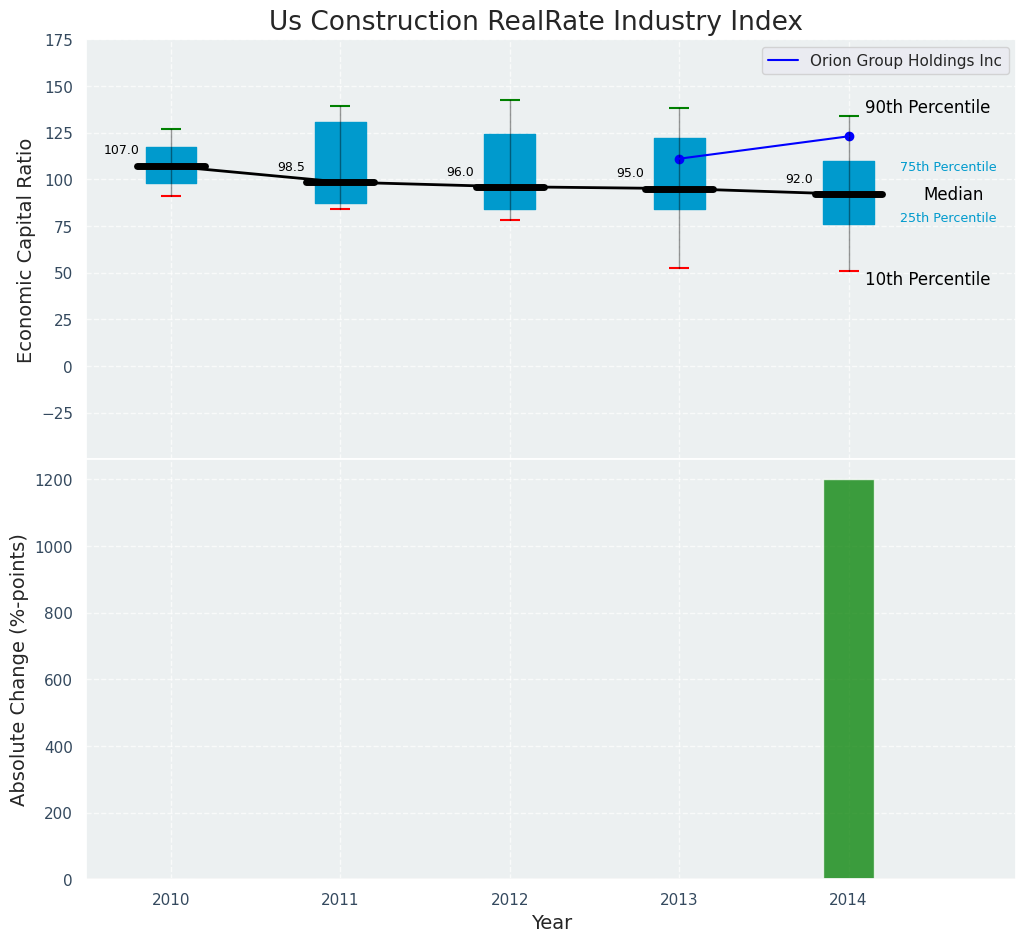Select the blue Orion data point at 2014
This screenshot has height=942, width=1026.
(849, 136)
